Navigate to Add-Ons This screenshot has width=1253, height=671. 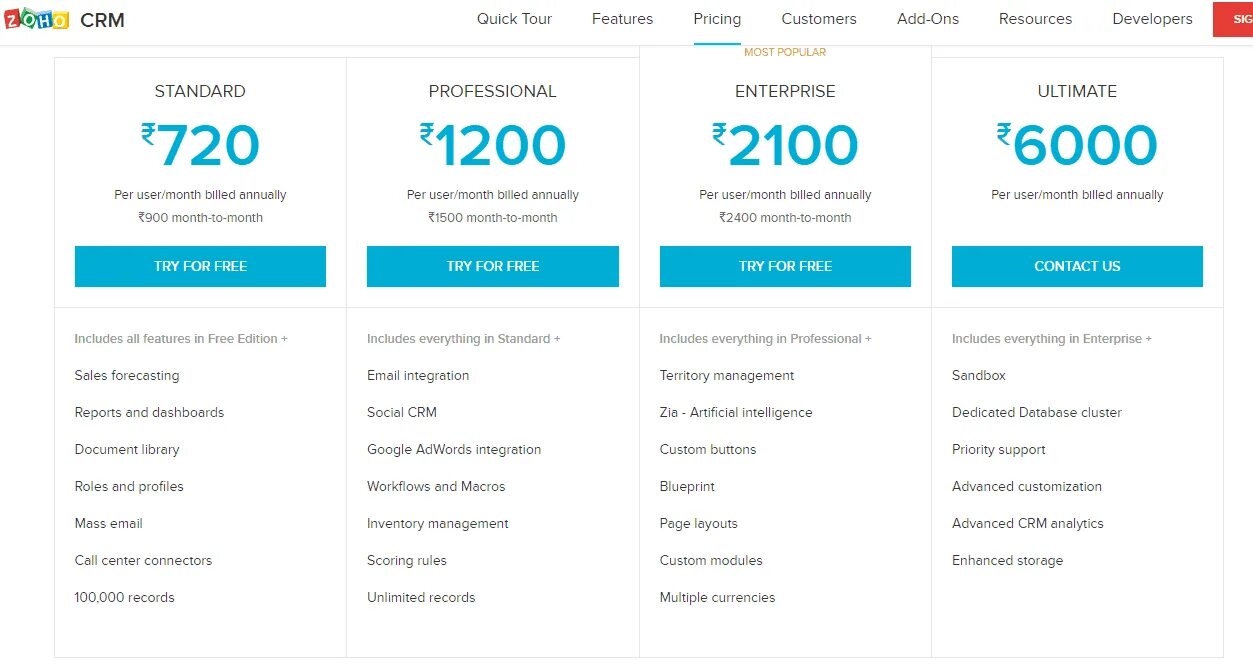click(x=928, y=19)
